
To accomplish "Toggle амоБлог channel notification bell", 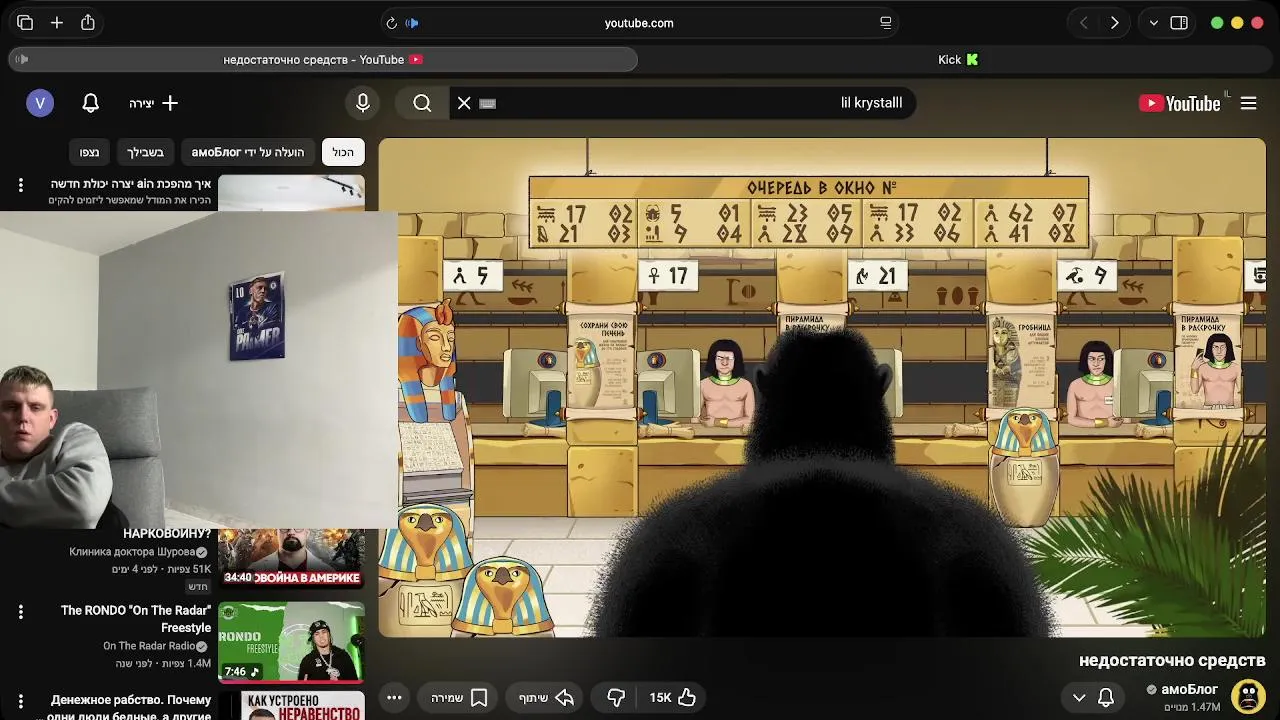I will 1106,698.
